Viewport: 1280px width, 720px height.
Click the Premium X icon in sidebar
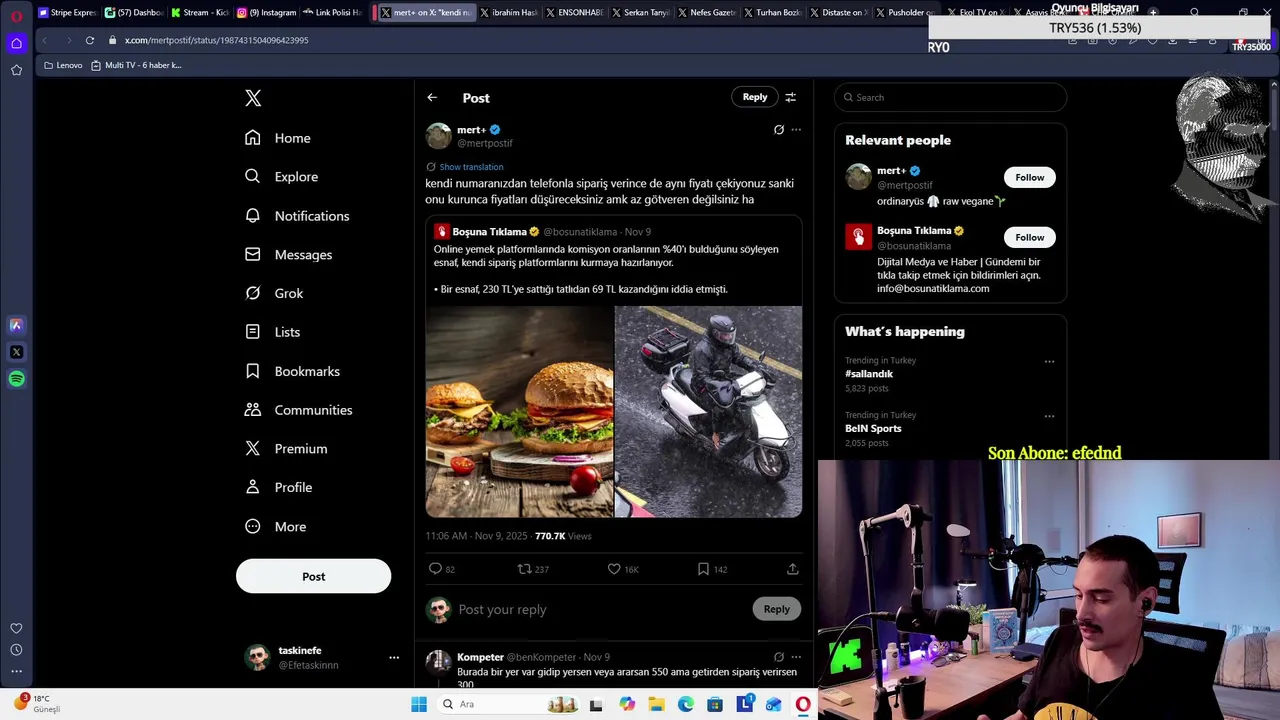(253, 449)
